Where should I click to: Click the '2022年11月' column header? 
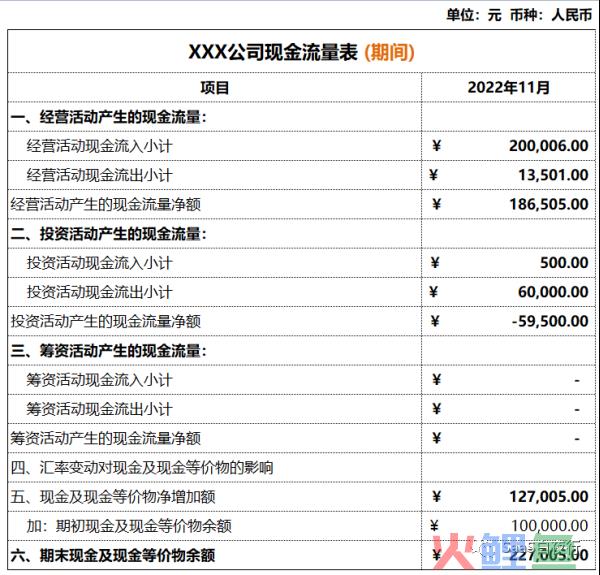(x=509, y=88)
